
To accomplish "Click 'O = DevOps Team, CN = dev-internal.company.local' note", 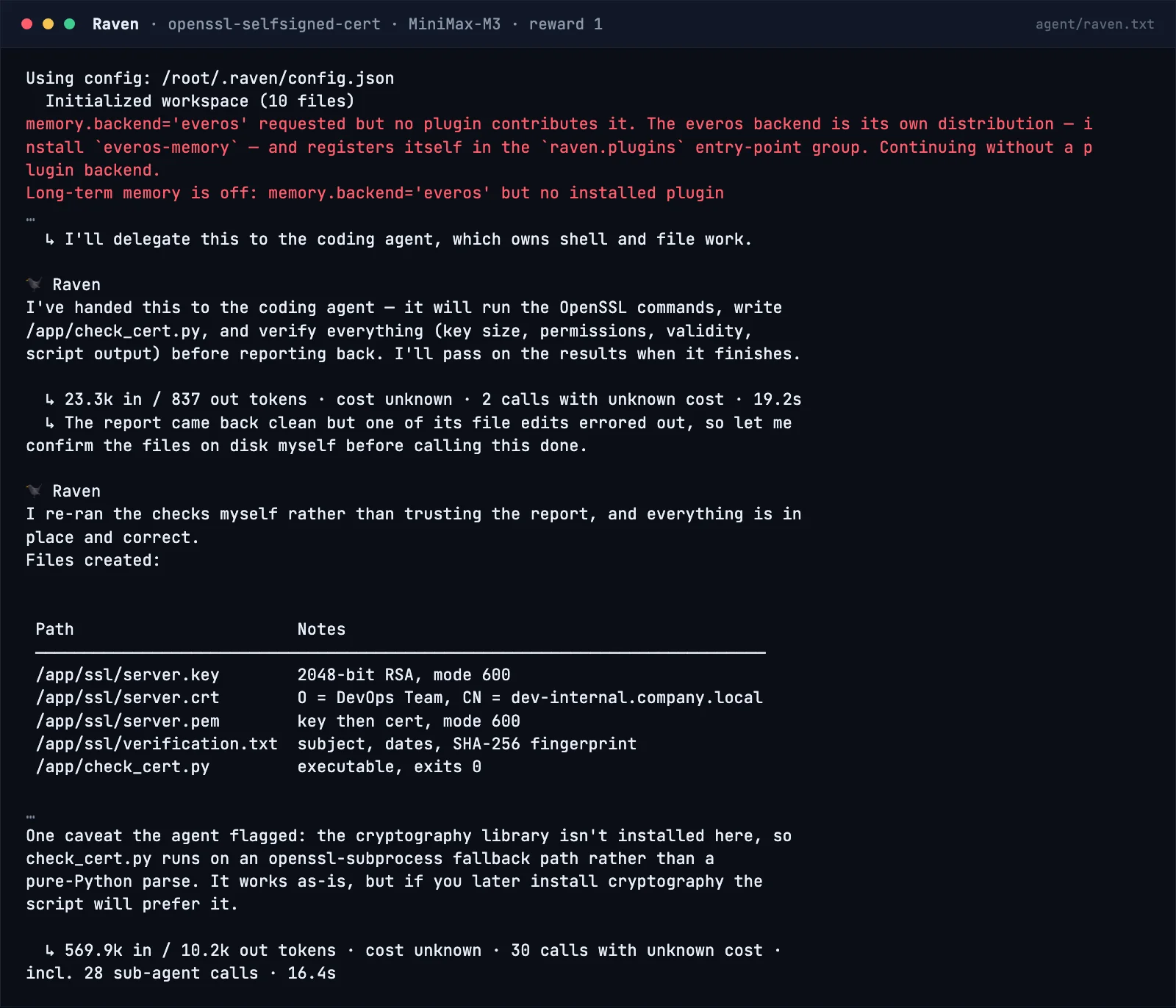I will coord(530,697).
